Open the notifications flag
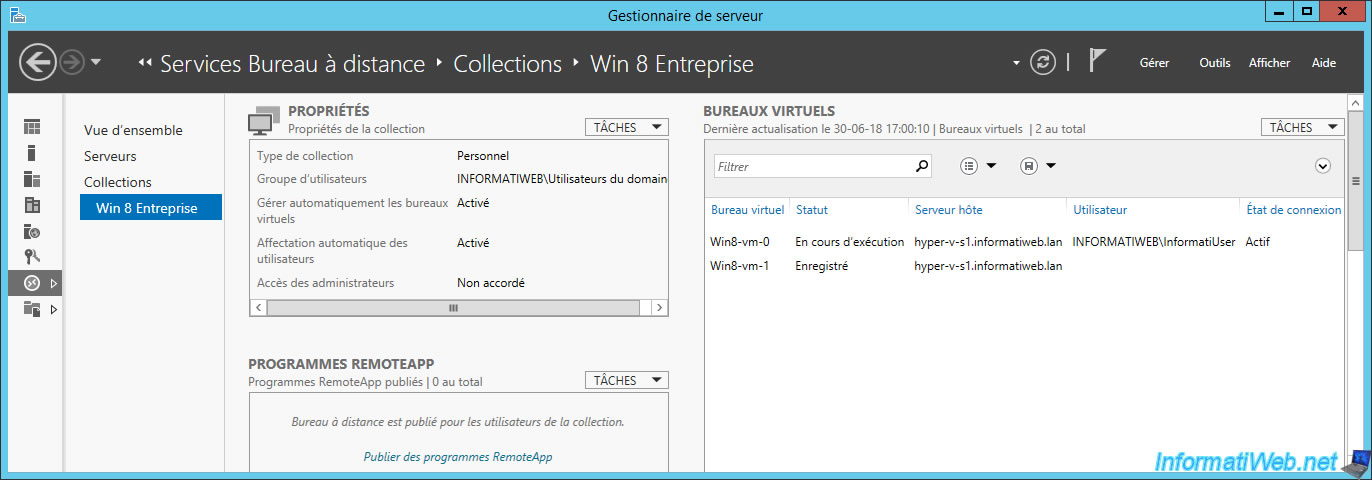The height and width of the screenshot is (480, 1372). click(x=1097, y=61)
